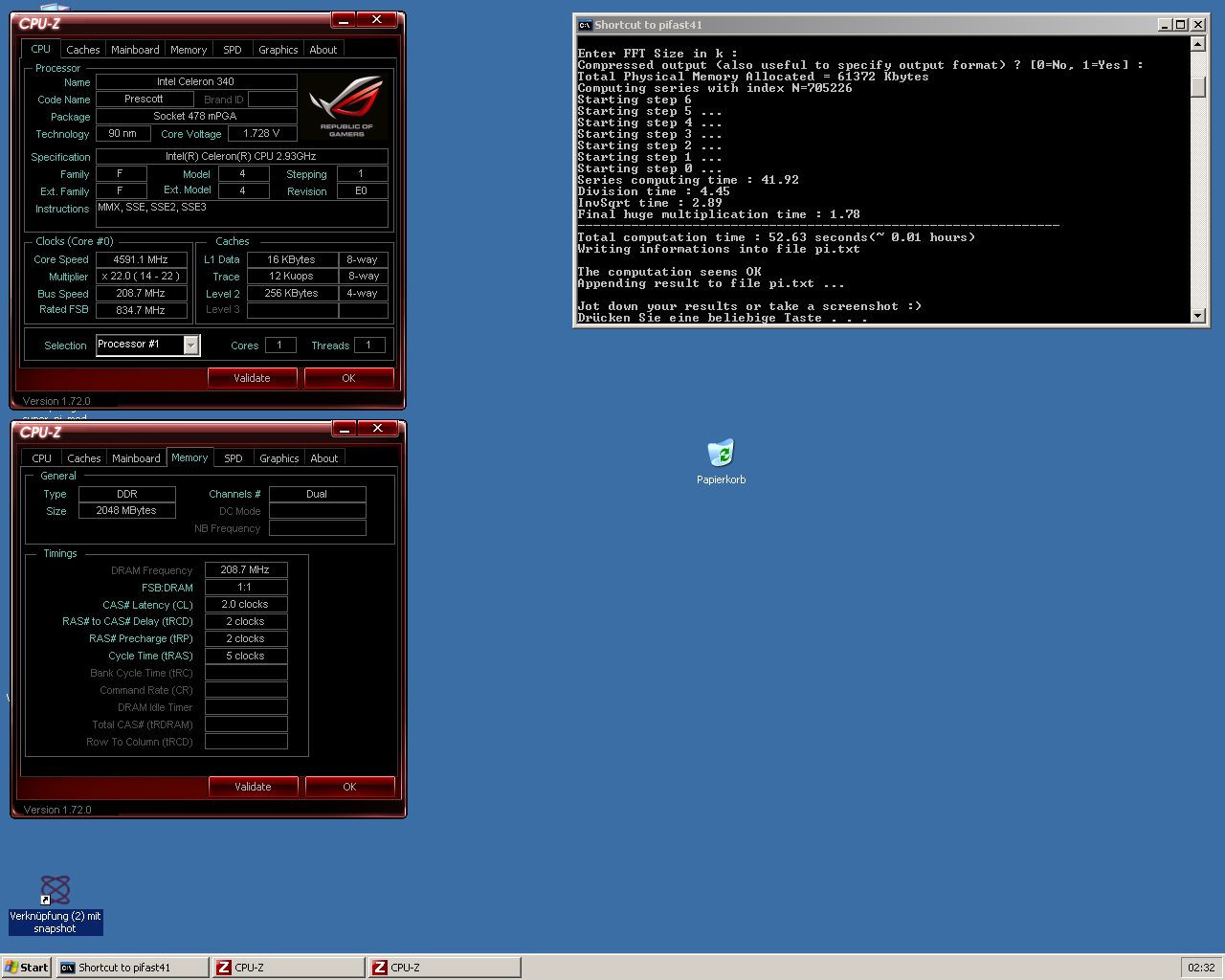The height and width of the screenshot is (980, 1225).
Task: Maximize the pifast41 console window
Action: (x=1181, y=25)
